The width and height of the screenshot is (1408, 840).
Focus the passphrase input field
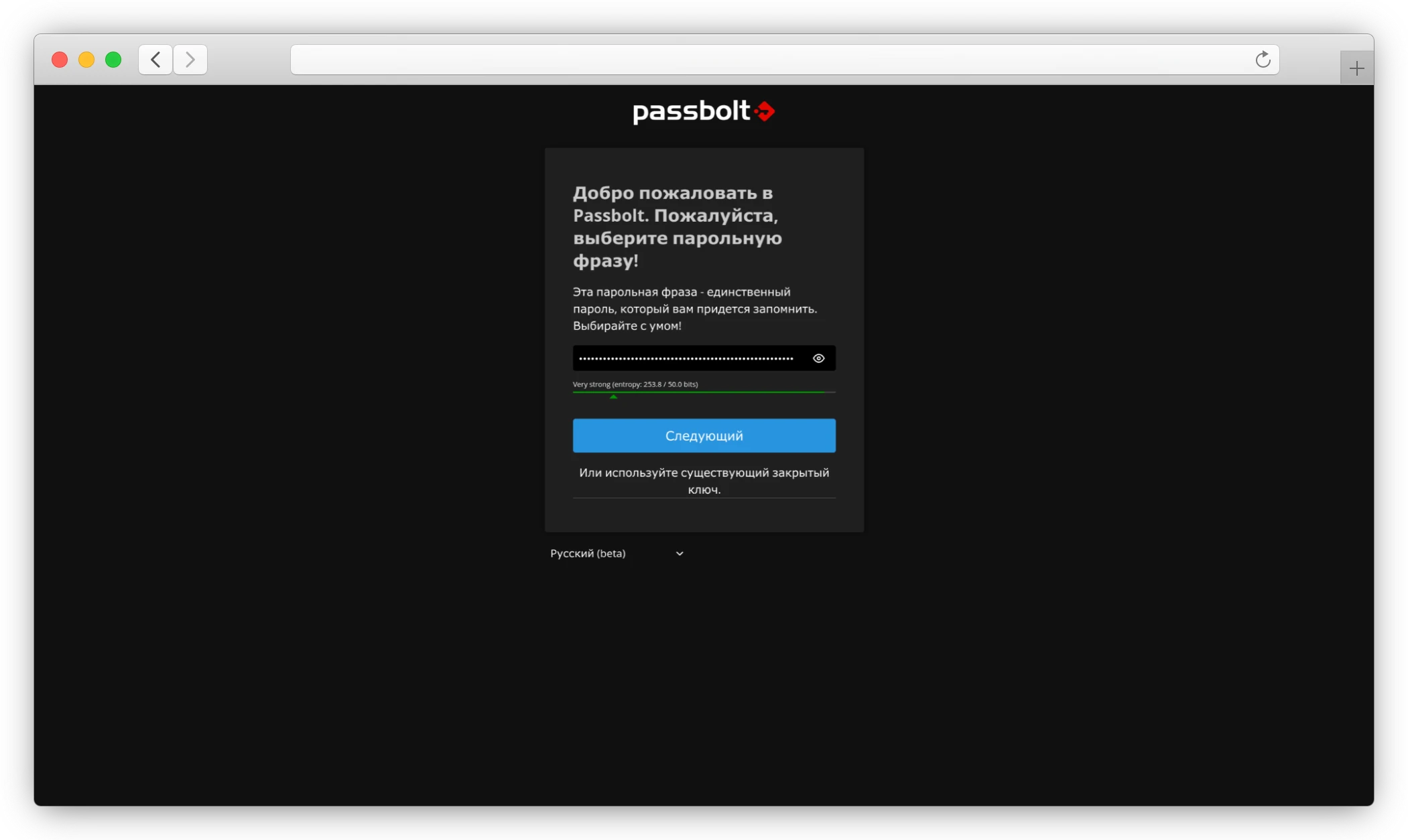pyautogui.click(x=687, y=358)
